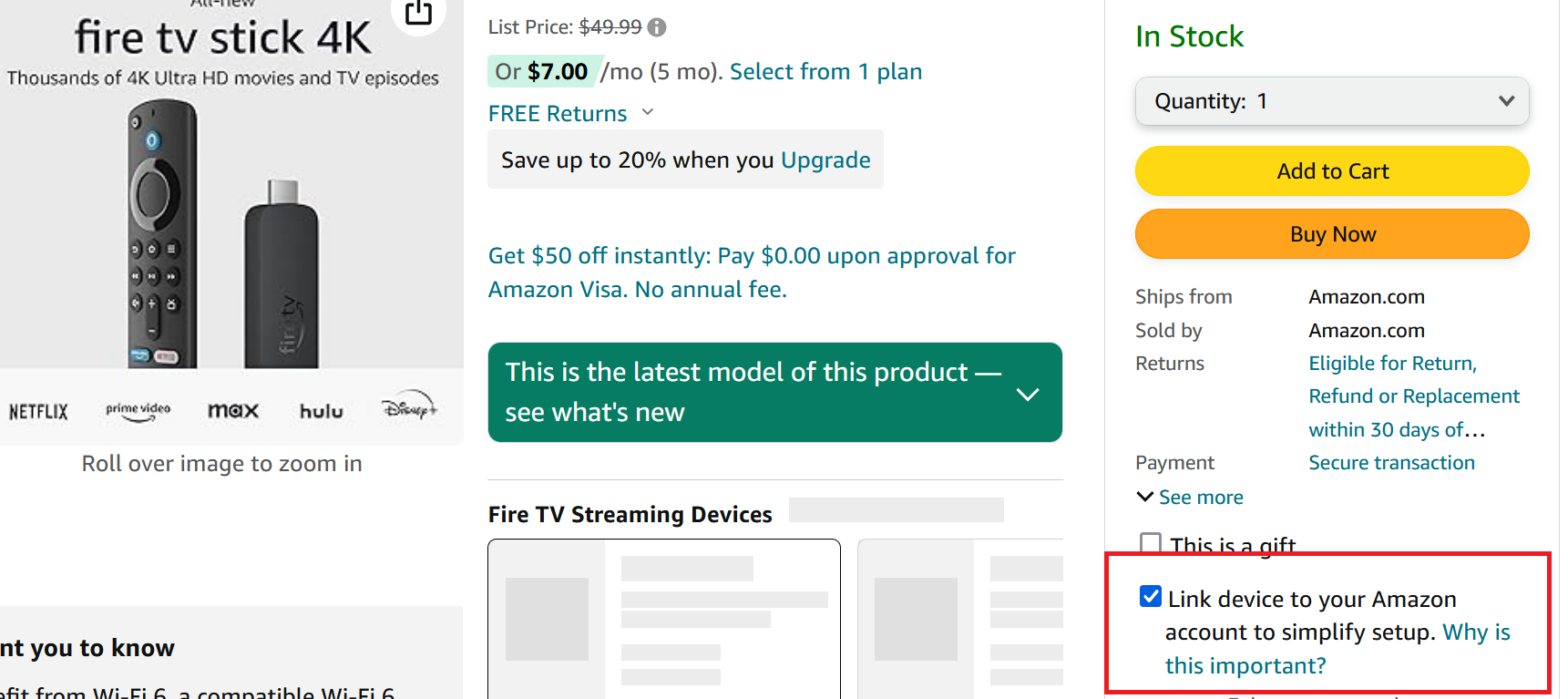
Task: Uncheck Link device to your Amazon account
Action: (1151, 597)
